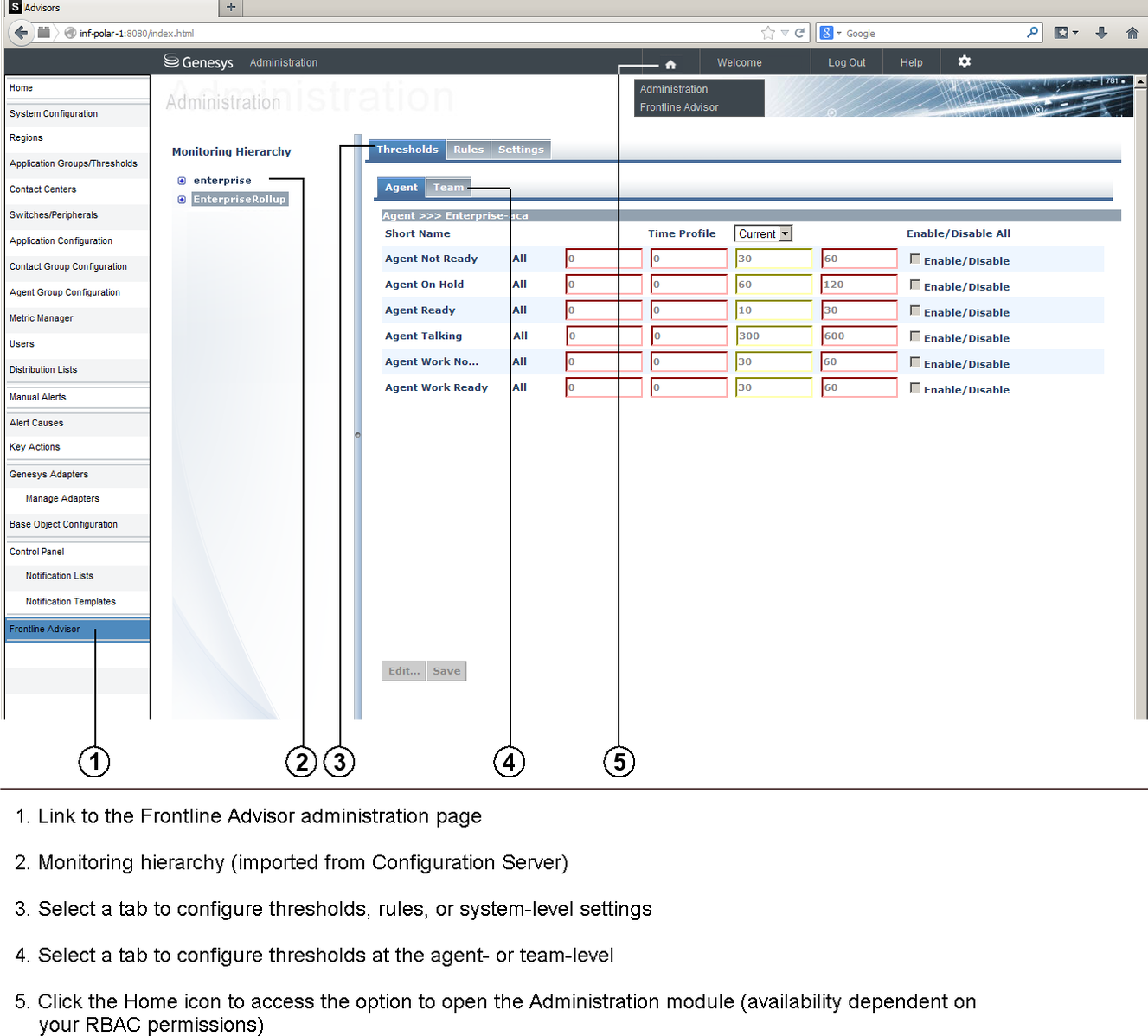Click the browser back arrow button
1148x1036 pixels.
[21, 33]
